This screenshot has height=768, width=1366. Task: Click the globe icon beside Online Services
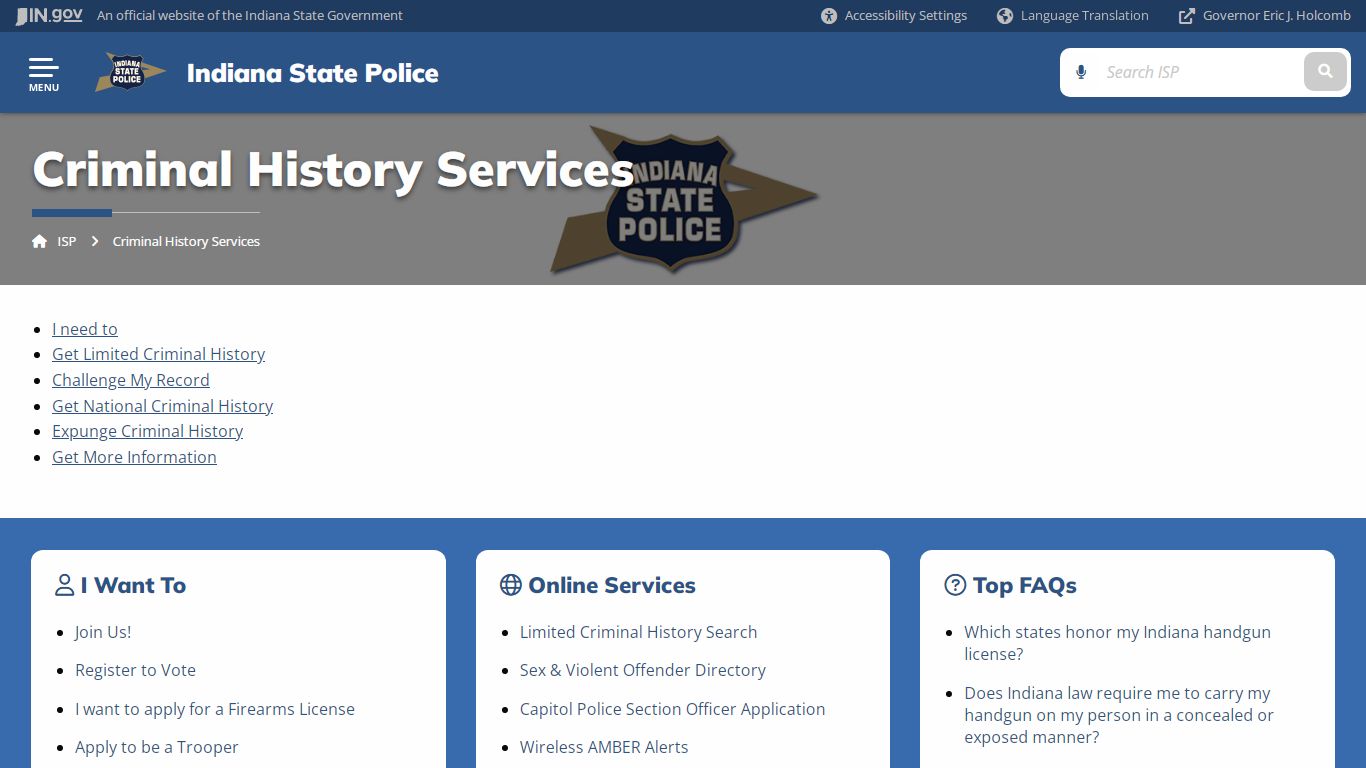[x=510, y=585]
